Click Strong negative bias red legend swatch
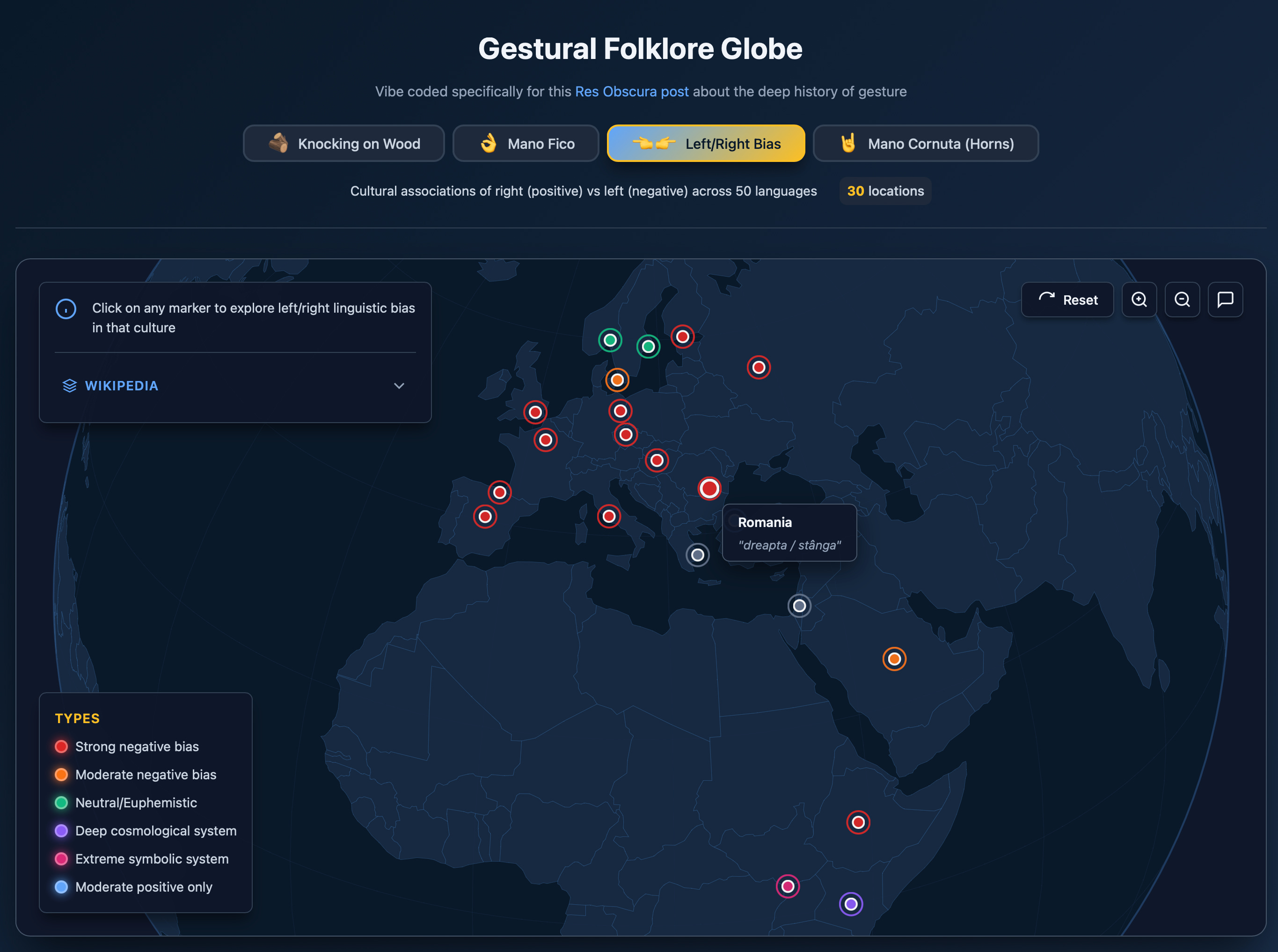This screenshot has width=1278, height=952. tap(61, 746)
